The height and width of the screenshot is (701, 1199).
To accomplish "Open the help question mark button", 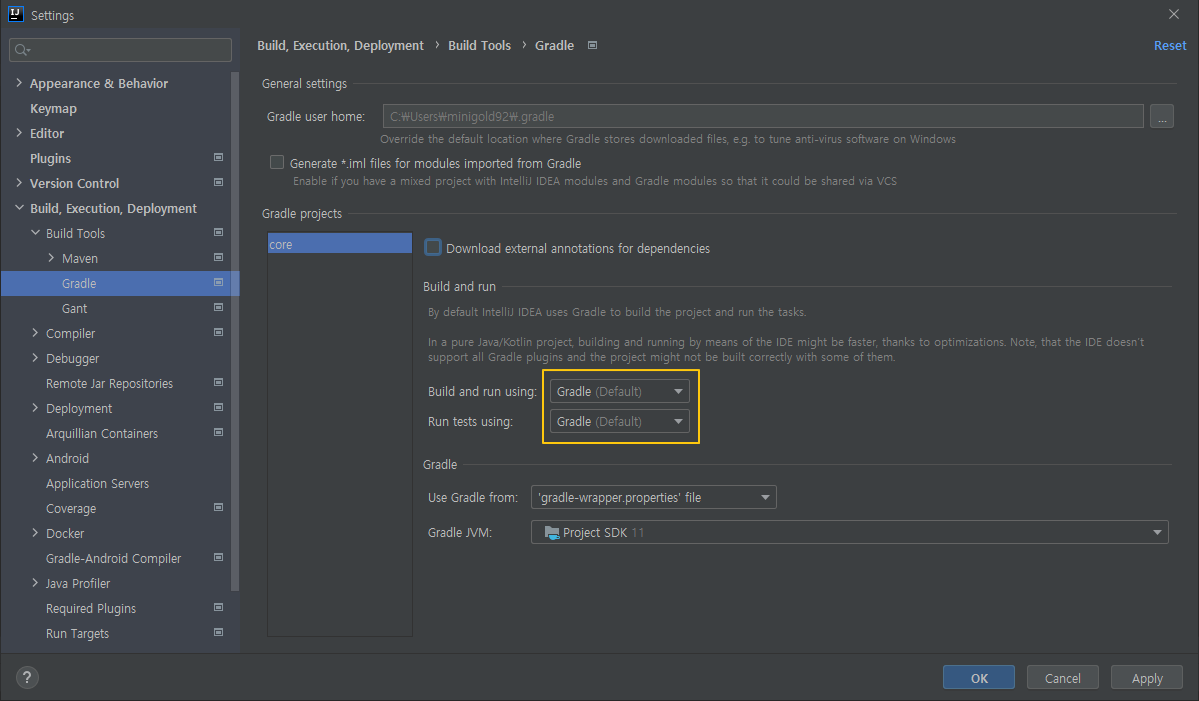I will (x=27, y=677).
